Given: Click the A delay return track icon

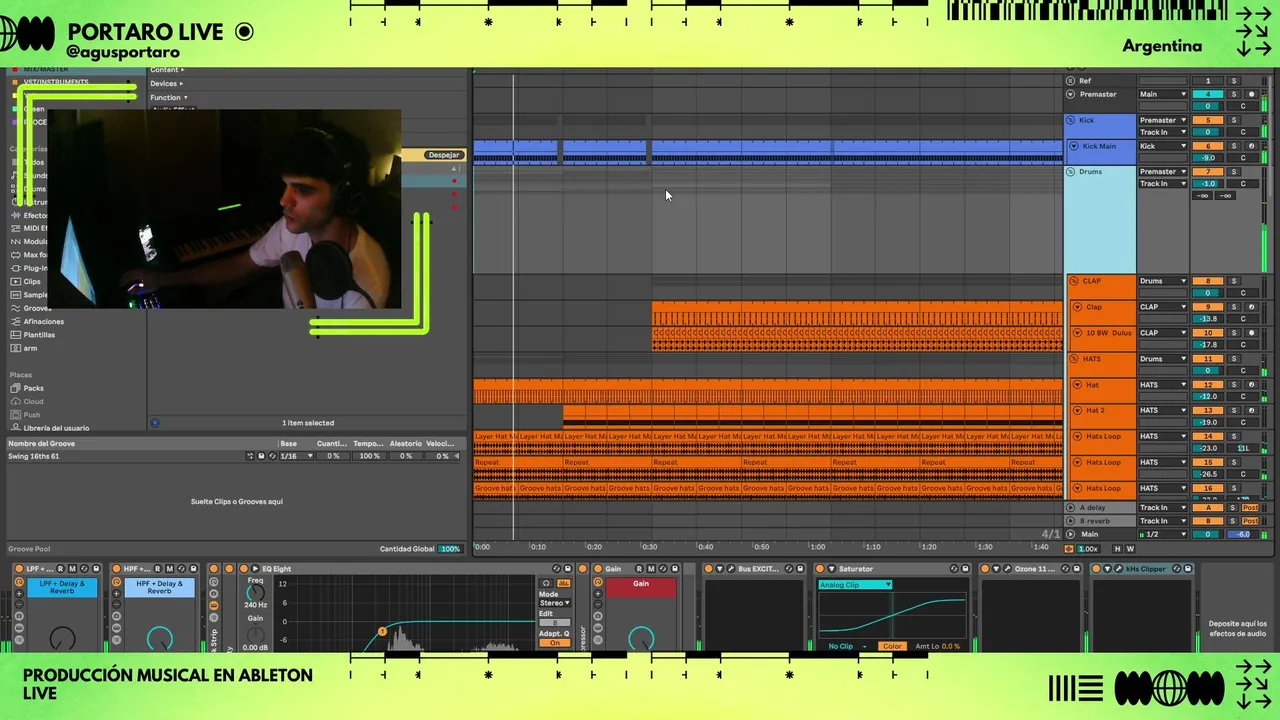Looking at the screenshot, I should (x=1071, y=508).
